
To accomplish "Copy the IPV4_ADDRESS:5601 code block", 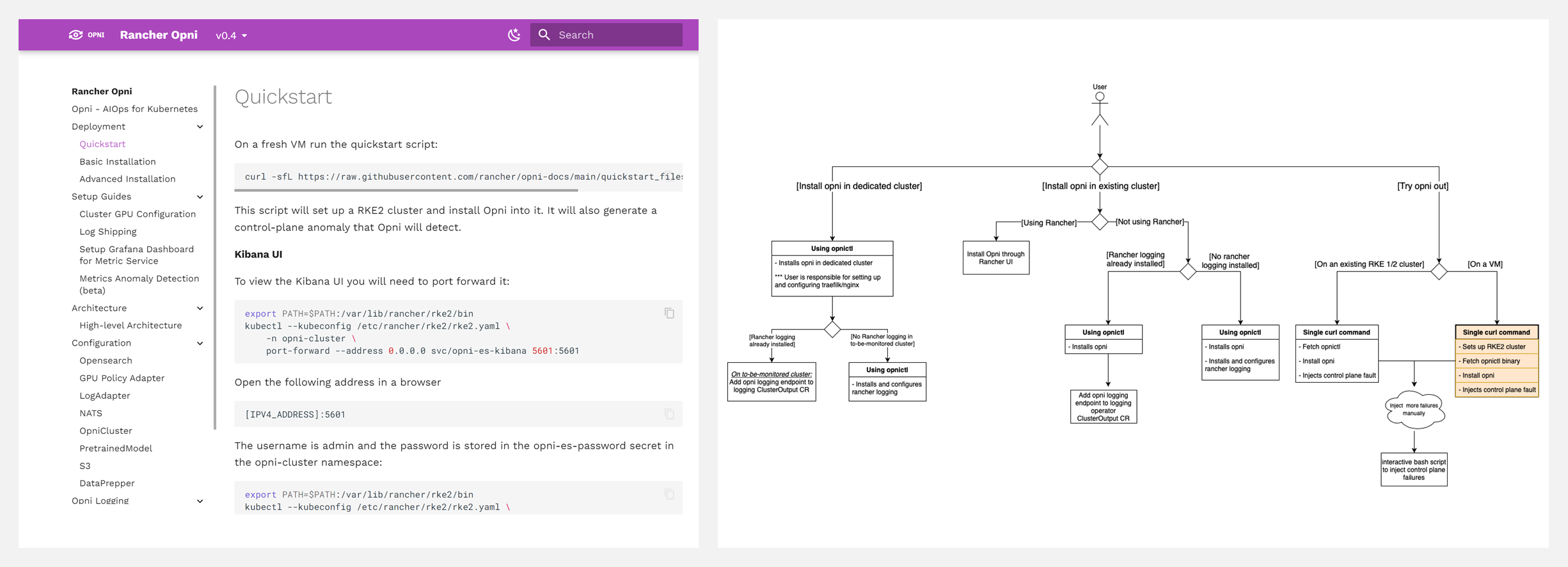I will click(669, 414).
